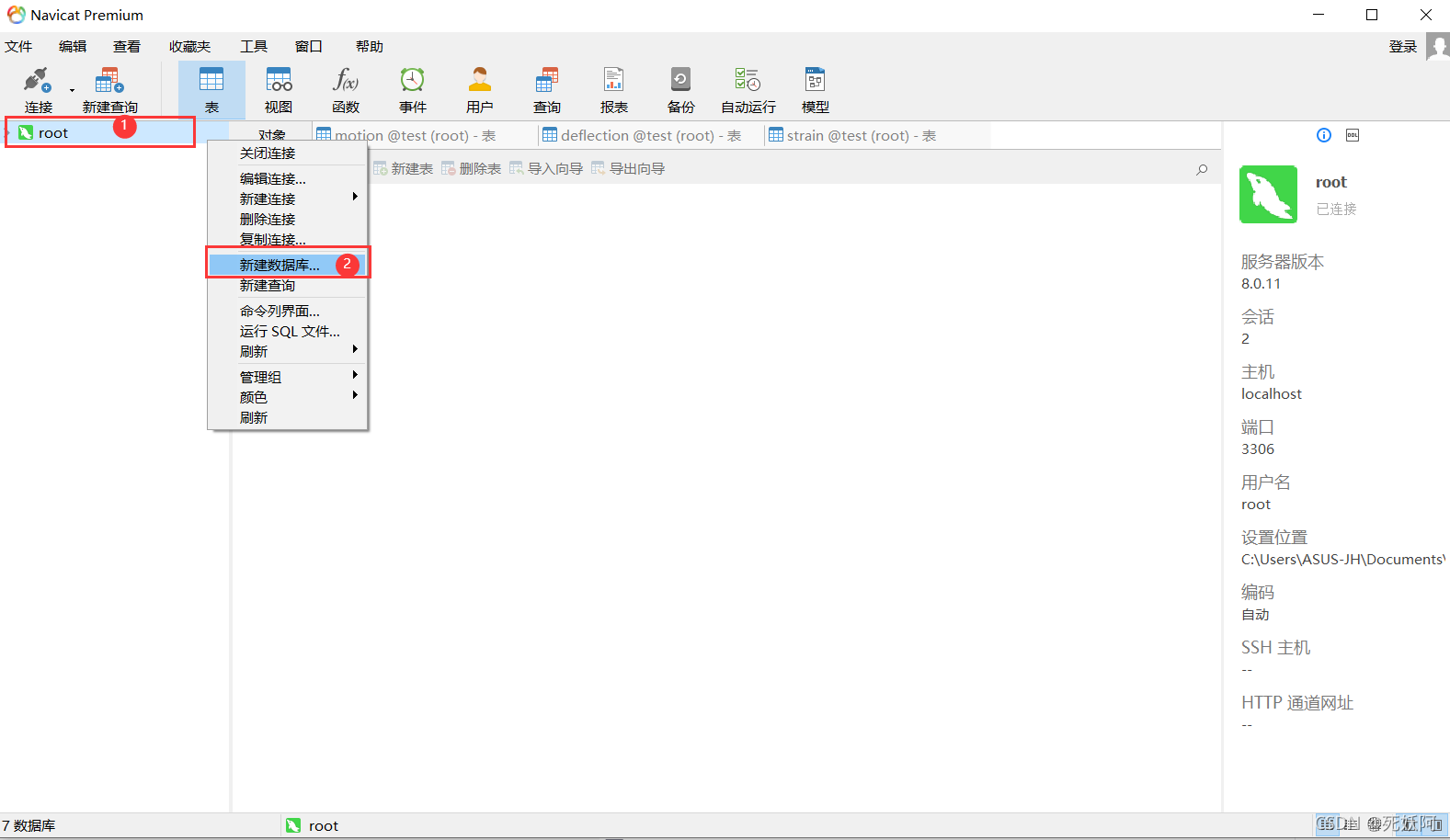The height and width of the screenshot is (840, 1450).
Task: Click the DDL icon in right panel
Action: pyautogui.click(x=1353, y=135)
